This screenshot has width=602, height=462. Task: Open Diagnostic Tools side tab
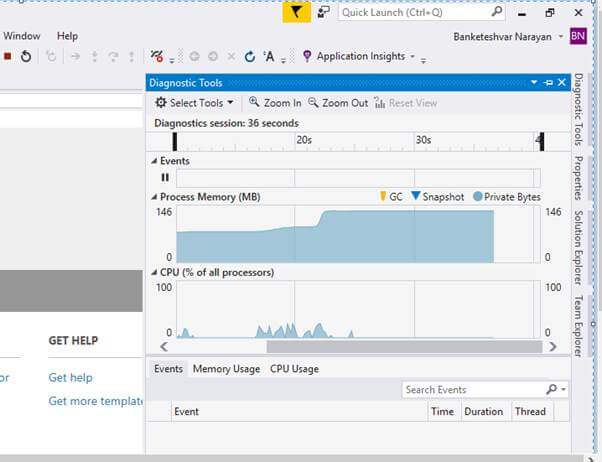579,109
